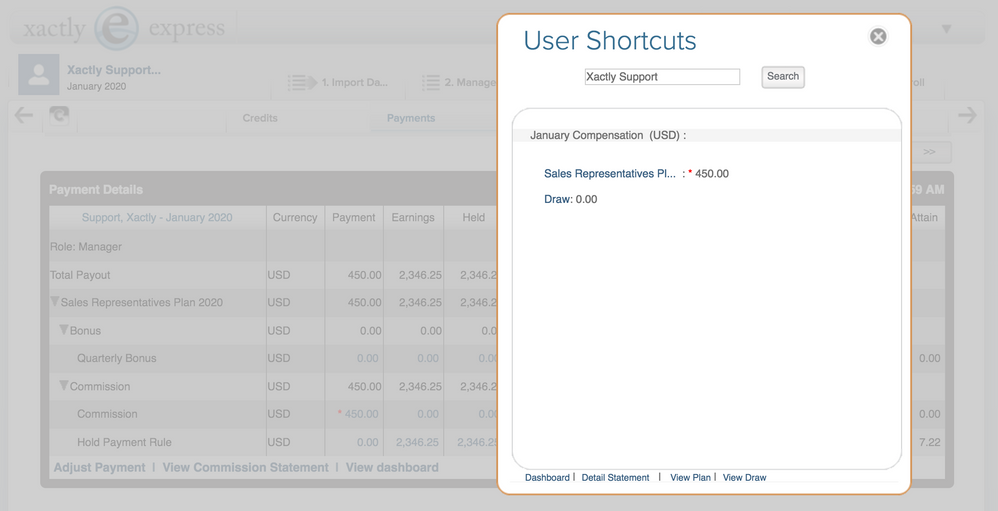
Task: Click the >> next page button
Action: click(929, 152)
